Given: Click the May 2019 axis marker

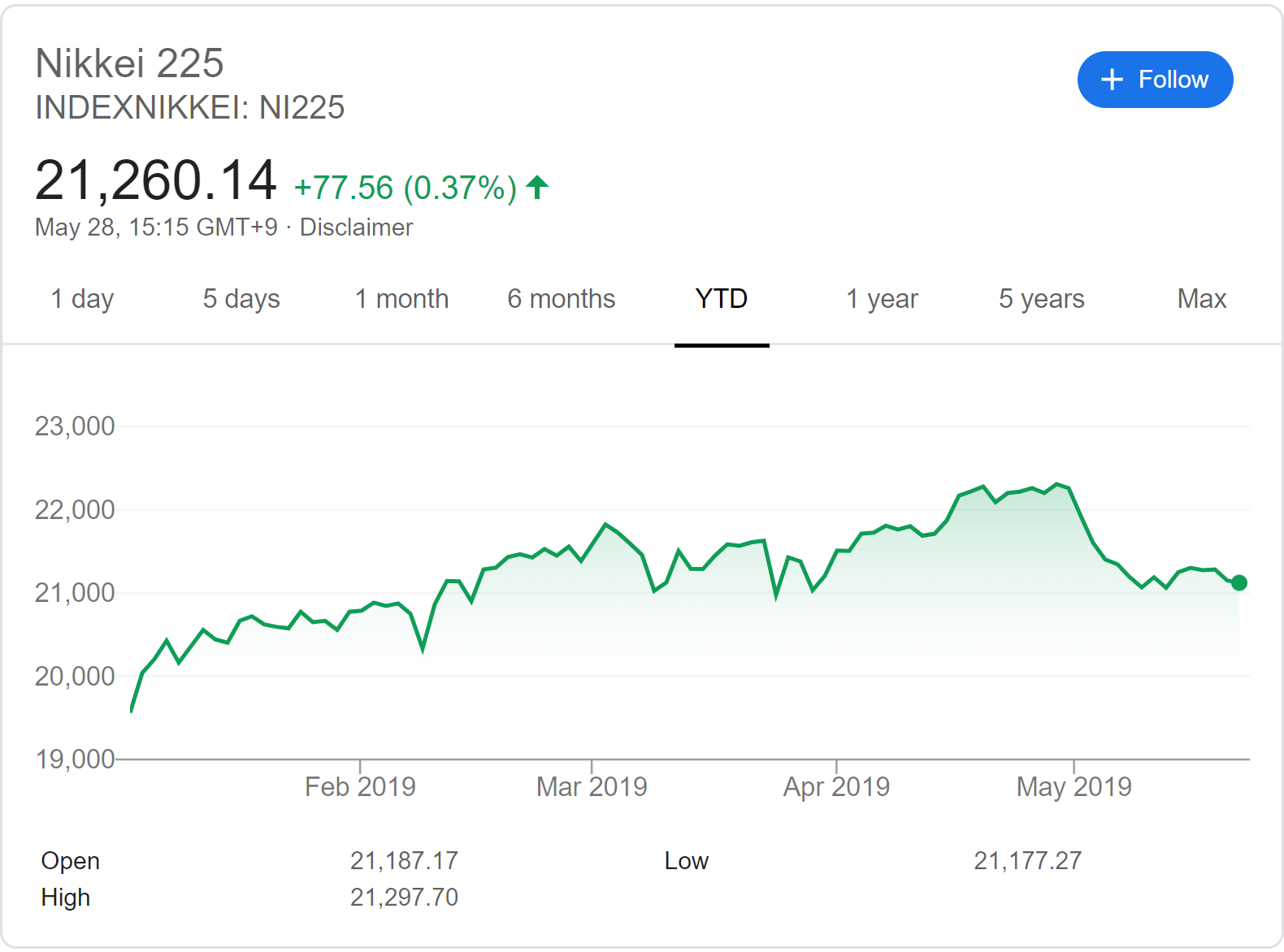Looking at the screenshot, I should [x=1074, y=786].
